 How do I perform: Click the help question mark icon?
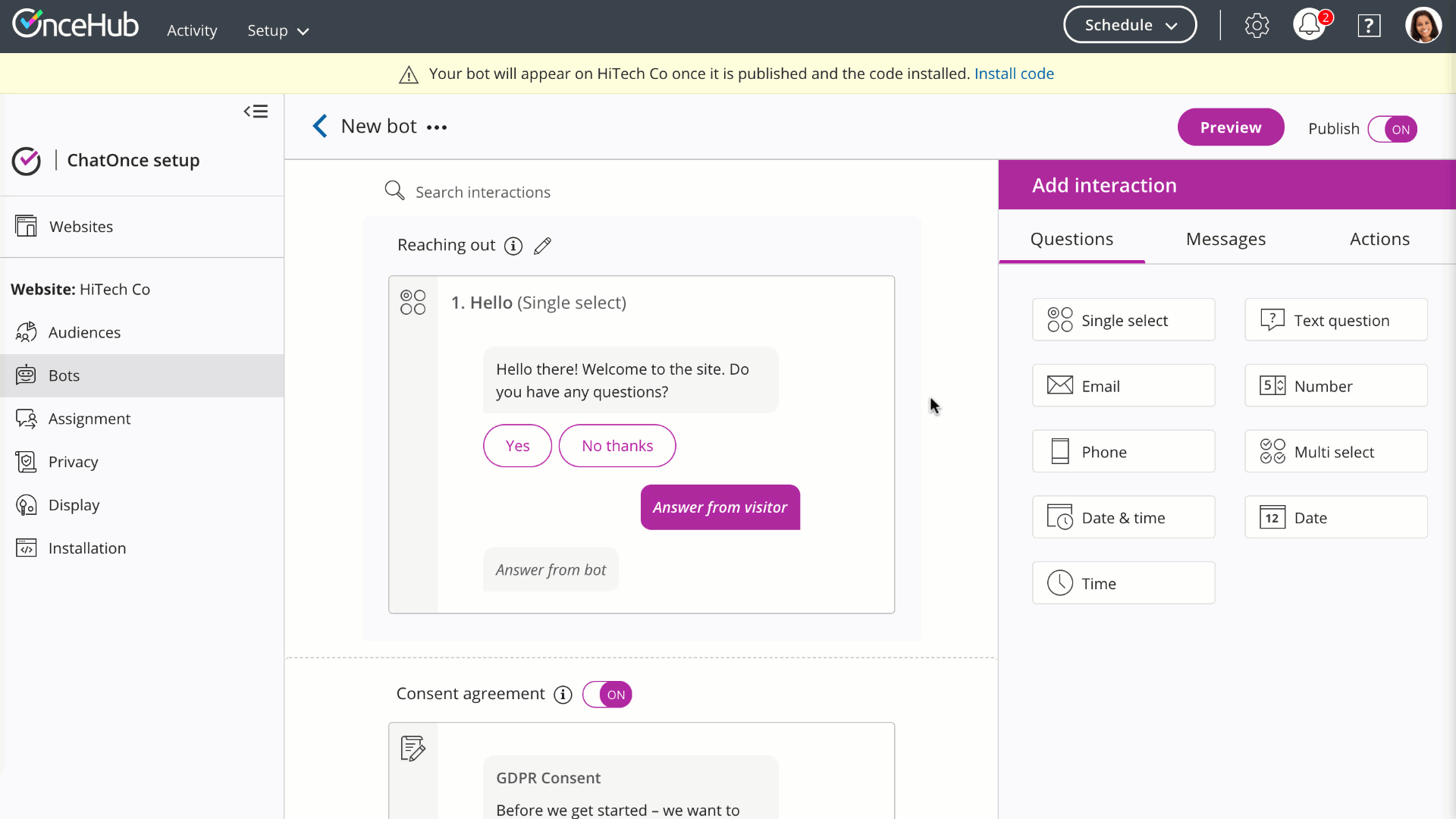1369,26
